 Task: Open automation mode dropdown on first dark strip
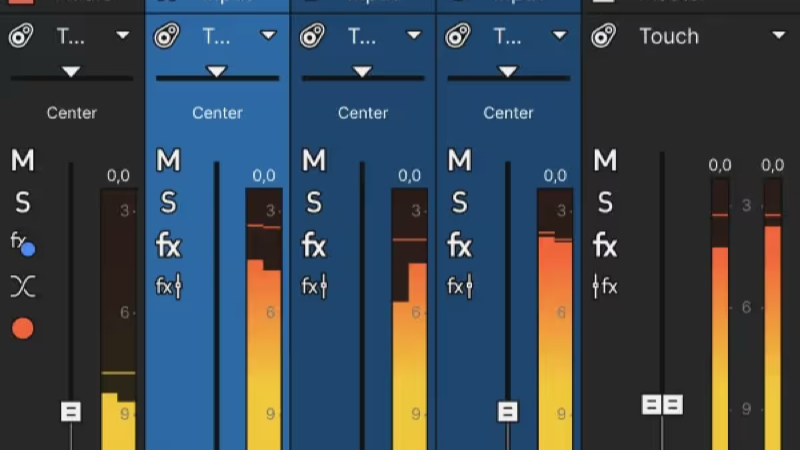tap(122, 35)
